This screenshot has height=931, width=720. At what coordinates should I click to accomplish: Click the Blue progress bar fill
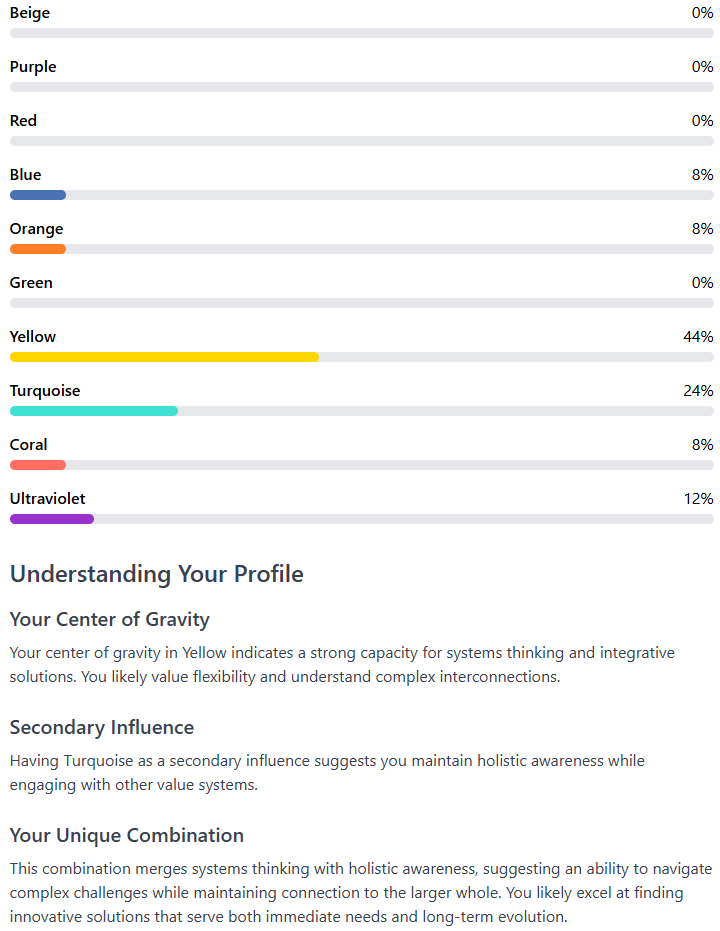(38, 195)
